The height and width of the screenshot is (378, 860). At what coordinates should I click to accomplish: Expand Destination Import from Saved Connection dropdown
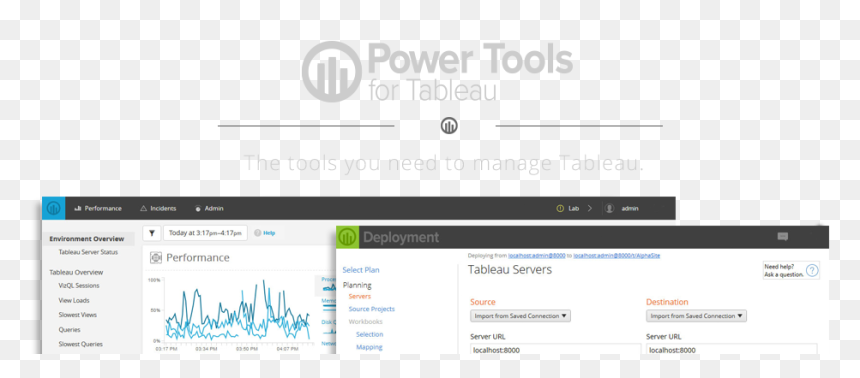click(x=696, y=316)
